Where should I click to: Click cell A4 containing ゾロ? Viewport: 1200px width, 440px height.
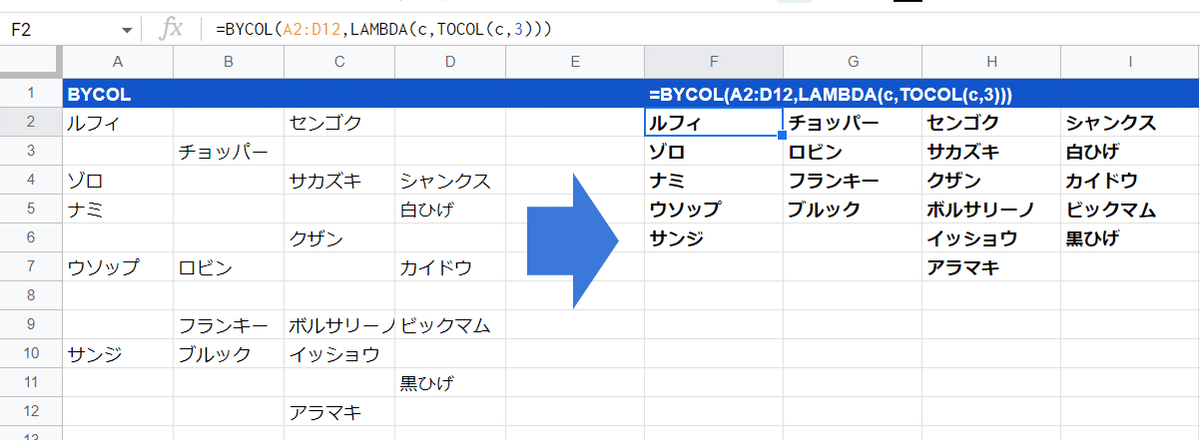pos(117,182)
